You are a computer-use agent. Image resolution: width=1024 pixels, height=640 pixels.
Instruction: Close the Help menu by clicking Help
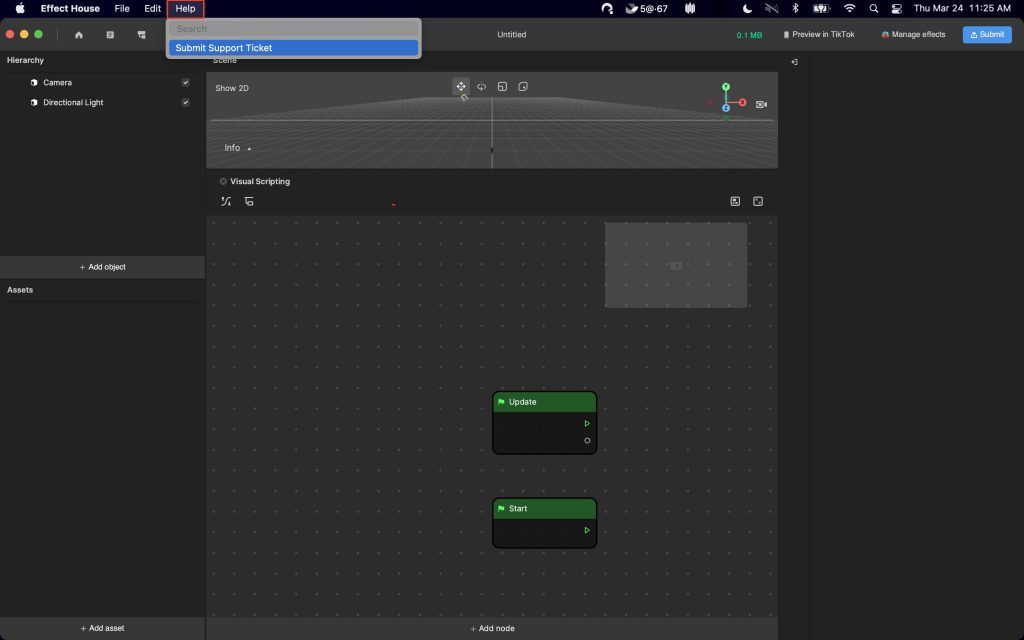(x=185, y=8)
